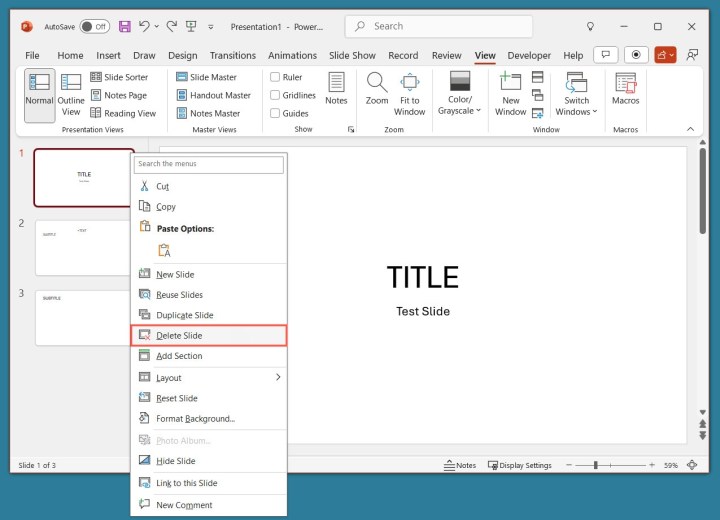Open Color/Grayscale dropdown
The width and height of the screenshot is (720, 520).
click(460, 94)
